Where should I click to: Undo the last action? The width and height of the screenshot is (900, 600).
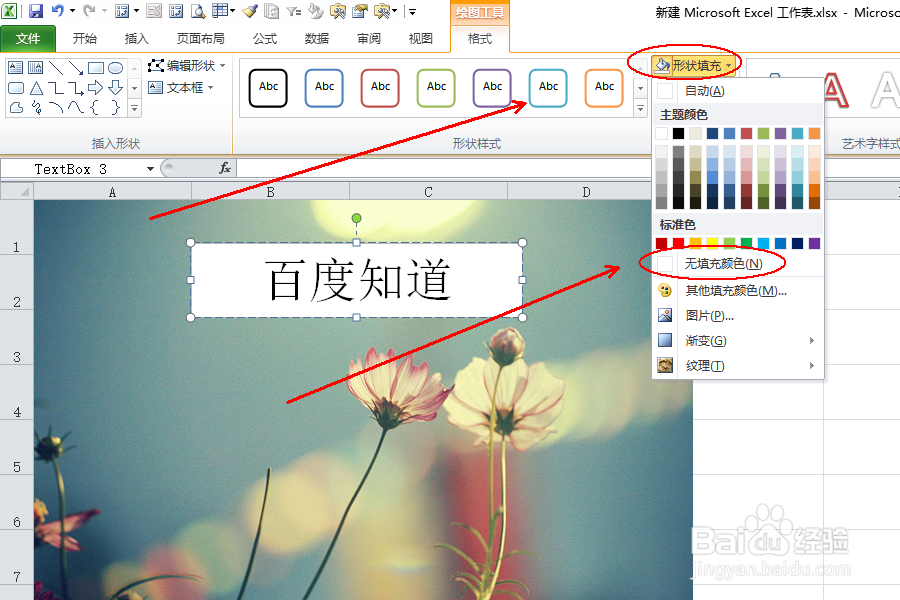coord(57,10)
